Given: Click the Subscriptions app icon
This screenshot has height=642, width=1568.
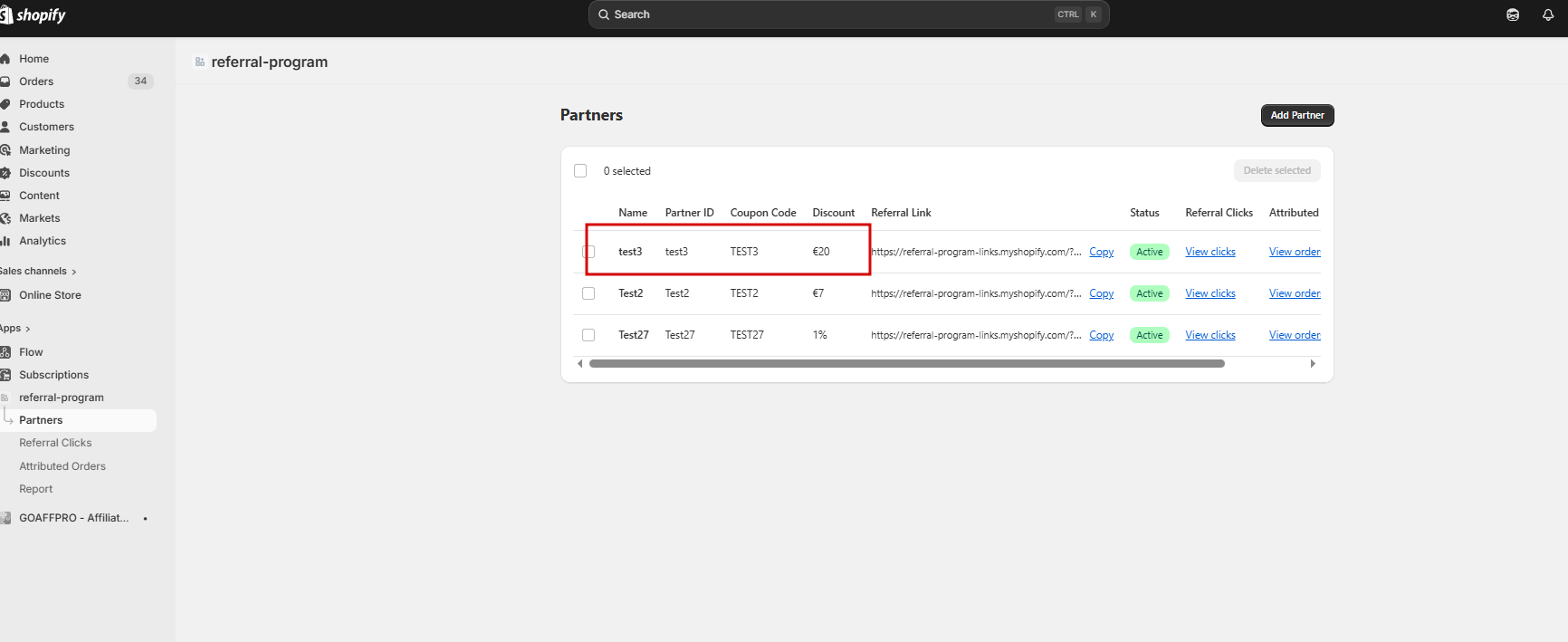Looking at the screenshot, I should (5, 375).
